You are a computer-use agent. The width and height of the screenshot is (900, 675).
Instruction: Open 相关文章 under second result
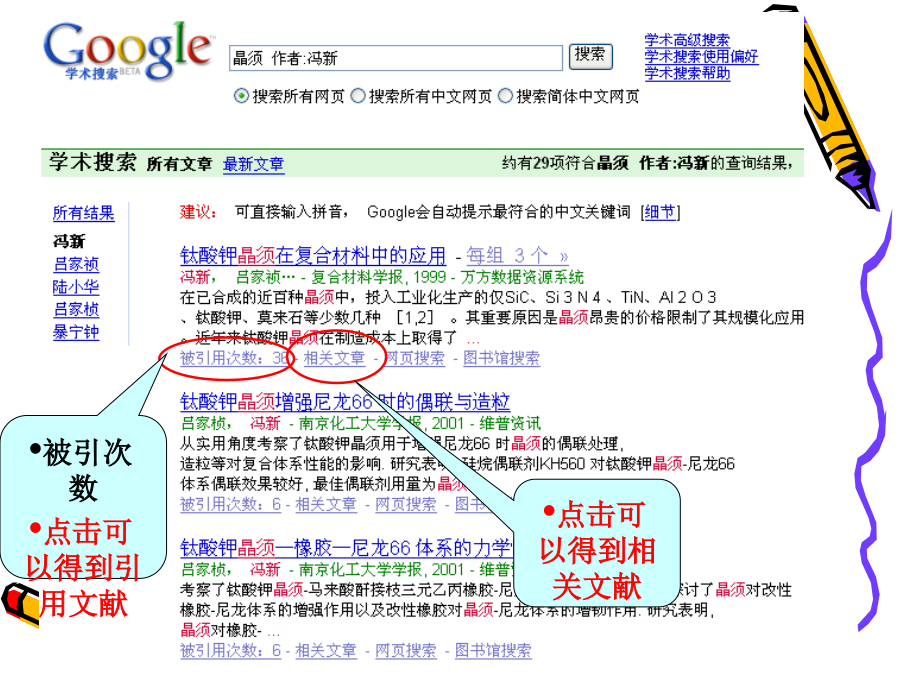[326, 504]
